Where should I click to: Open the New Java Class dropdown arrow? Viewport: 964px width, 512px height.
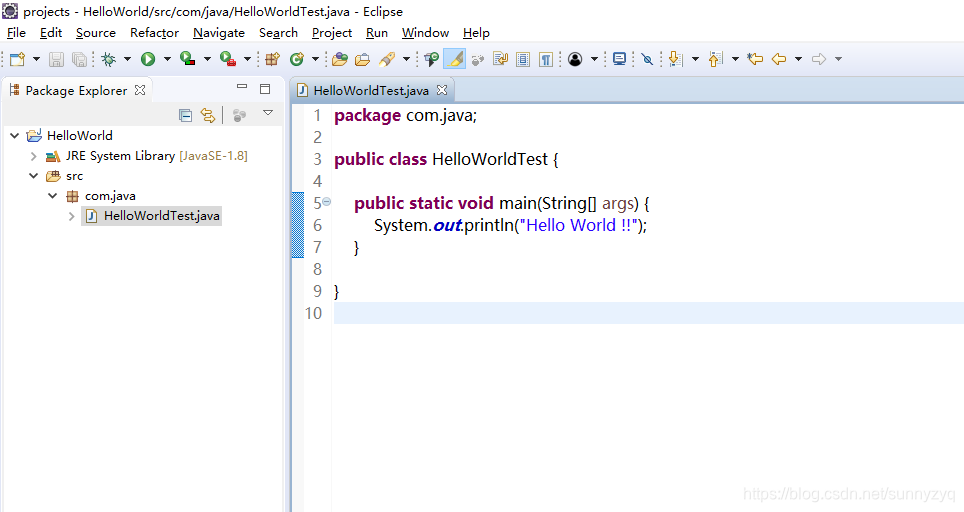(315, 59)
